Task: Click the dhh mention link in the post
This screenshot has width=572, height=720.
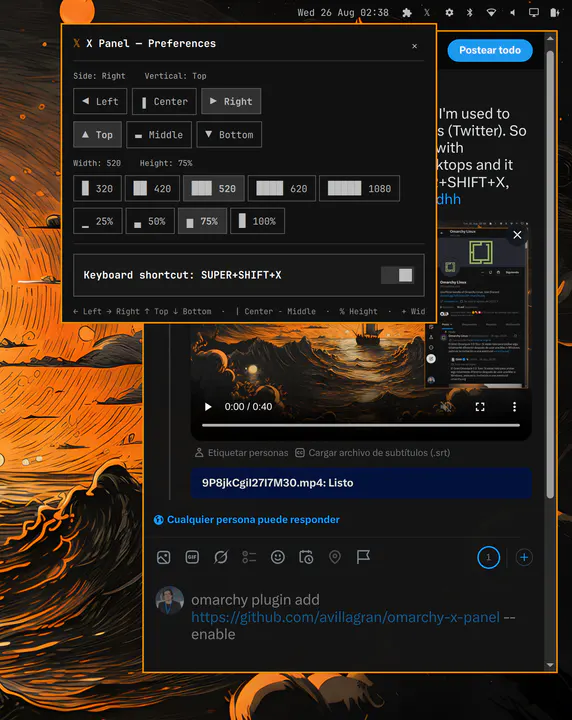Action: [x=449, y=199]
